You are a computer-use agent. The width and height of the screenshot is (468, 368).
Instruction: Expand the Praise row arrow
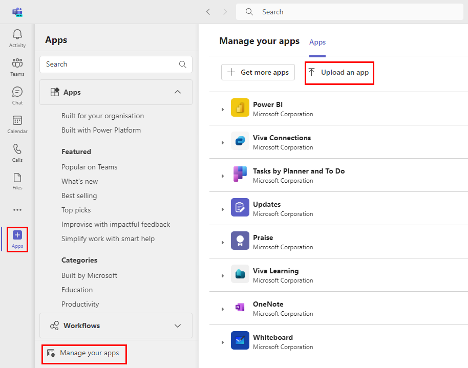(x=223, y=242)
